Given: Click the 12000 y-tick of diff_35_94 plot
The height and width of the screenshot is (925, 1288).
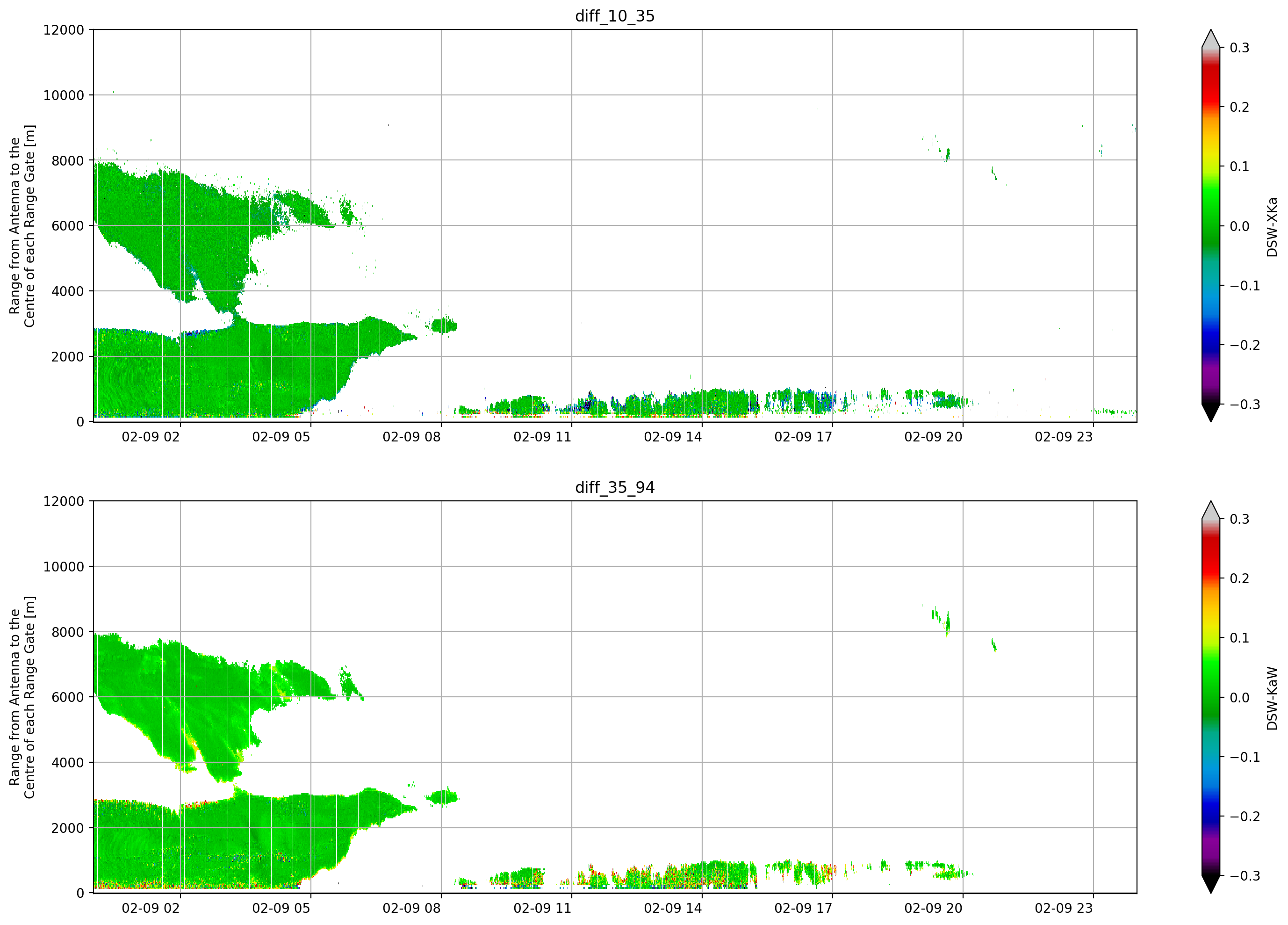Looking at the screenshot, I should (64, 501).
